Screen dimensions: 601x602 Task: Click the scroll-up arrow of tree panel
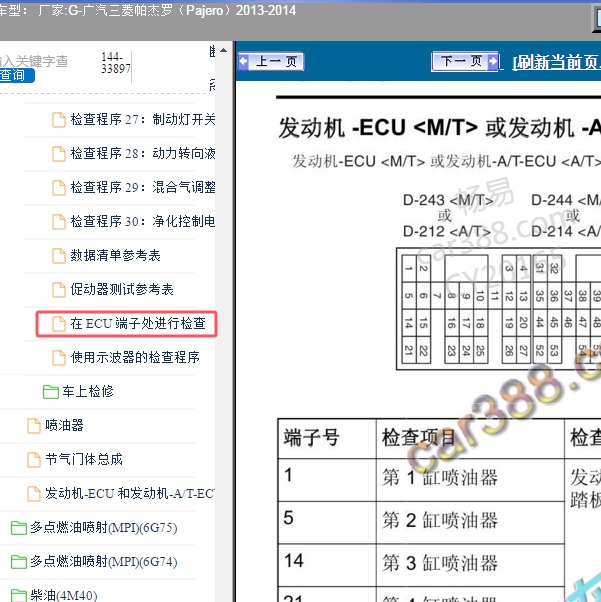click(224, 50)
